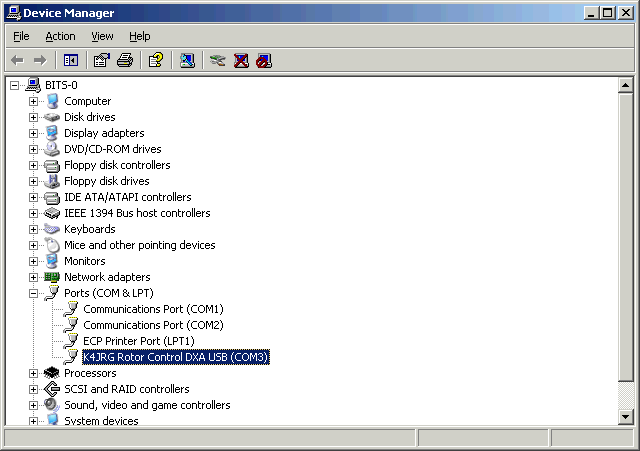This screenshot has height=451, width=640.
Task: Select the Keyboards label
Action: coord(90,229)
